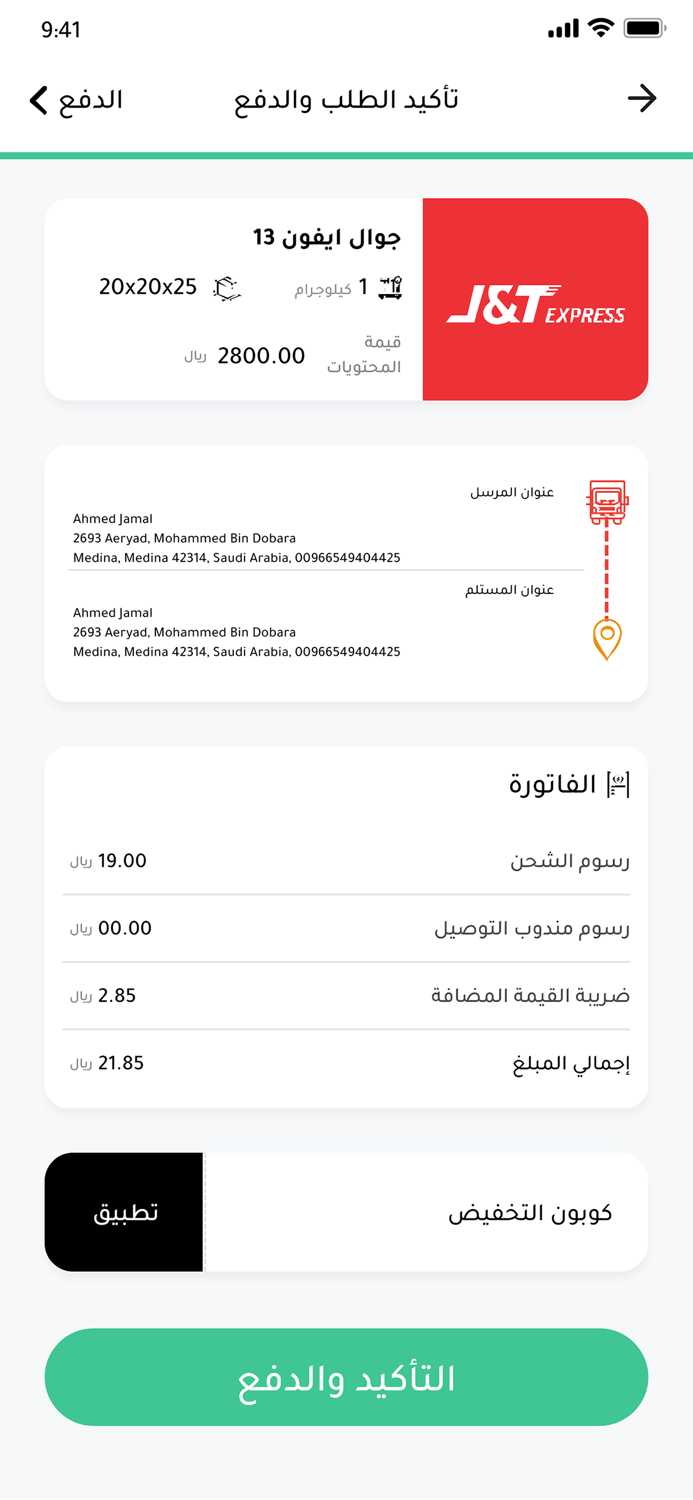693x1500 pixels.
Task: Click the shipping fee رسوم الشحن row
Action: [346, 861]
